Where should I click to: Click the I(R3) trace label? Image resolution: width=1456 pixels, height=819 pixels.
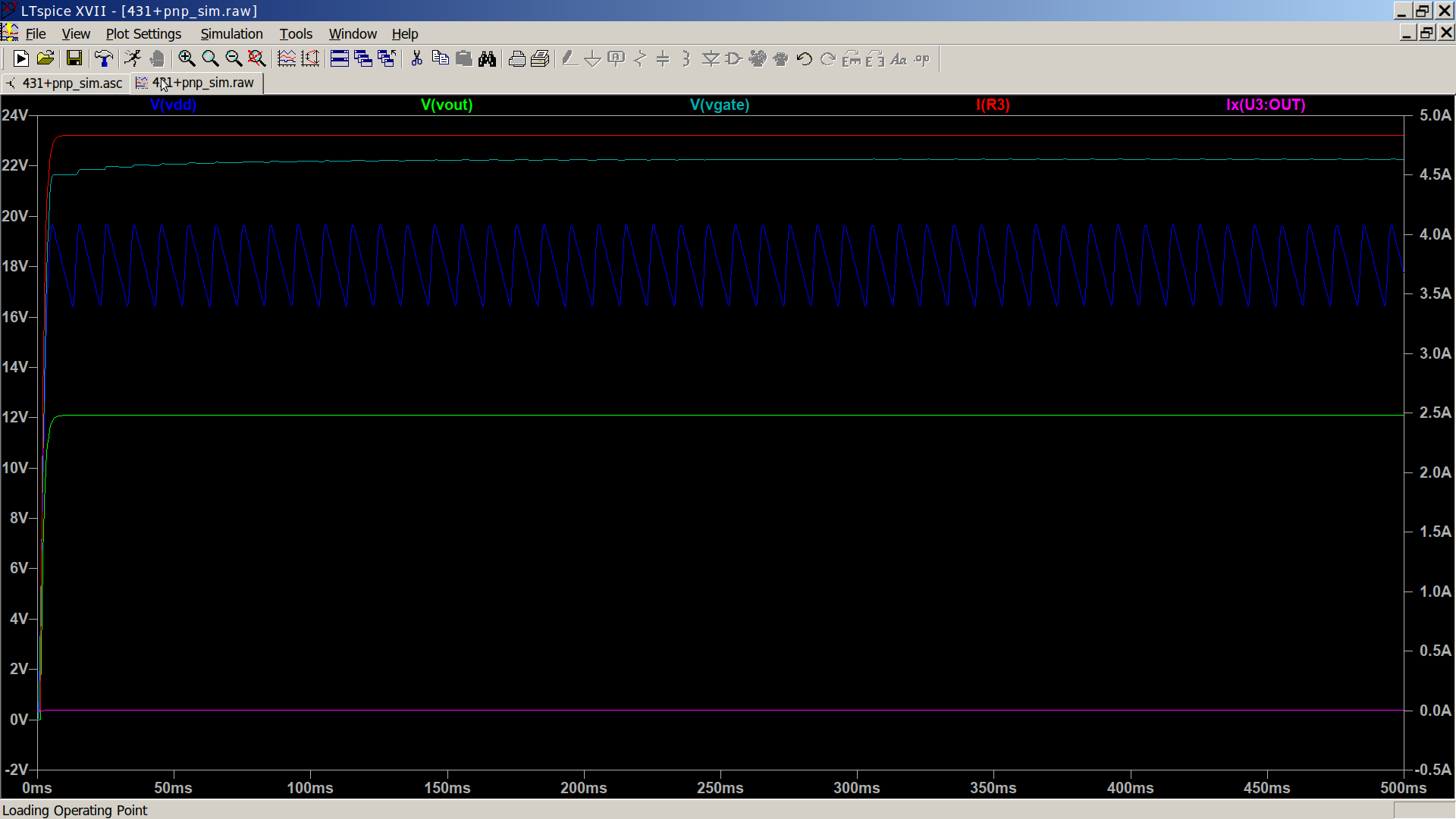[x=993, y=105]
